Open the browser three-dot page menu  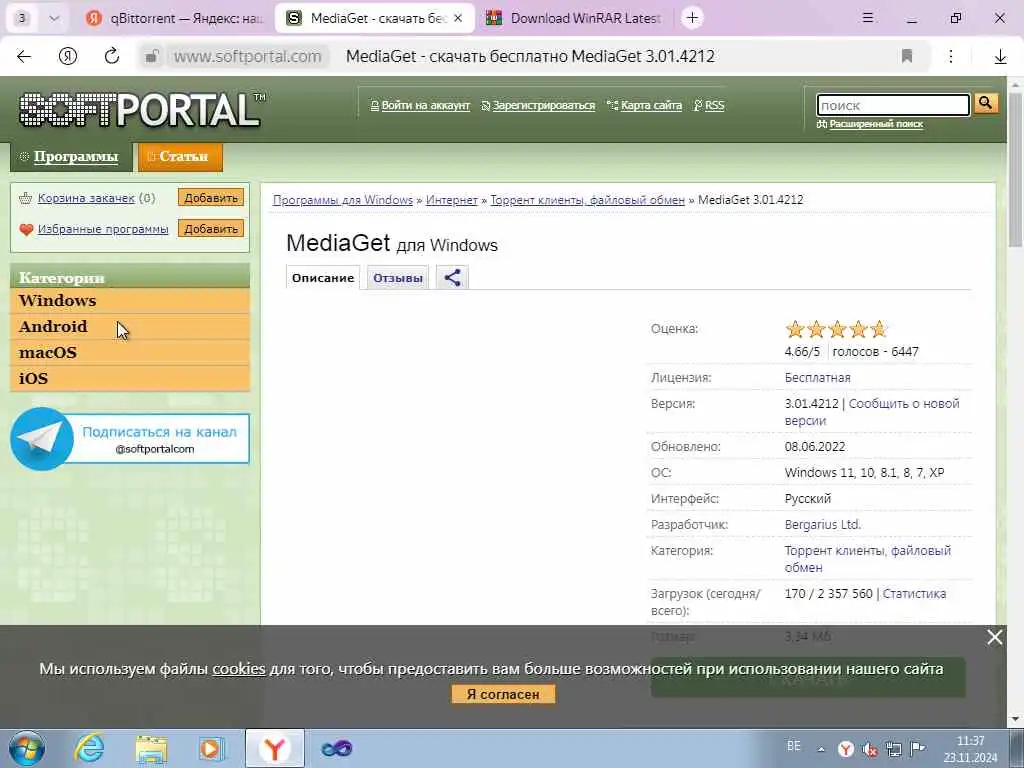(x=951, y=56)
